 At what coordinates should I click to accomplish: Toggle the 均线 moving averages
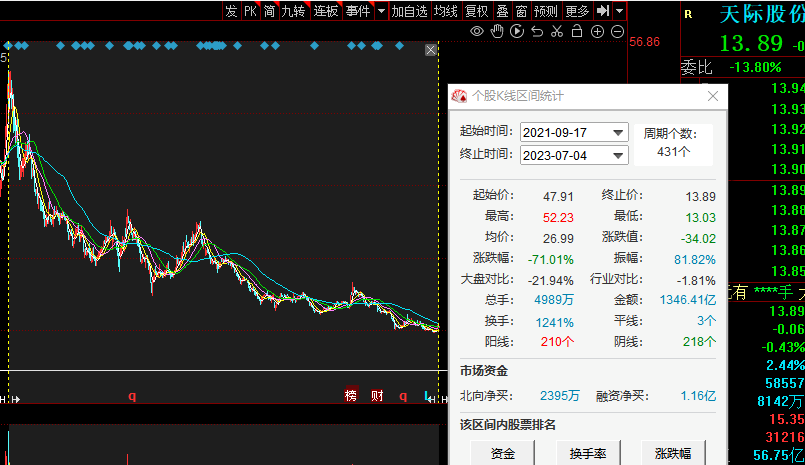tap(445, 11)
